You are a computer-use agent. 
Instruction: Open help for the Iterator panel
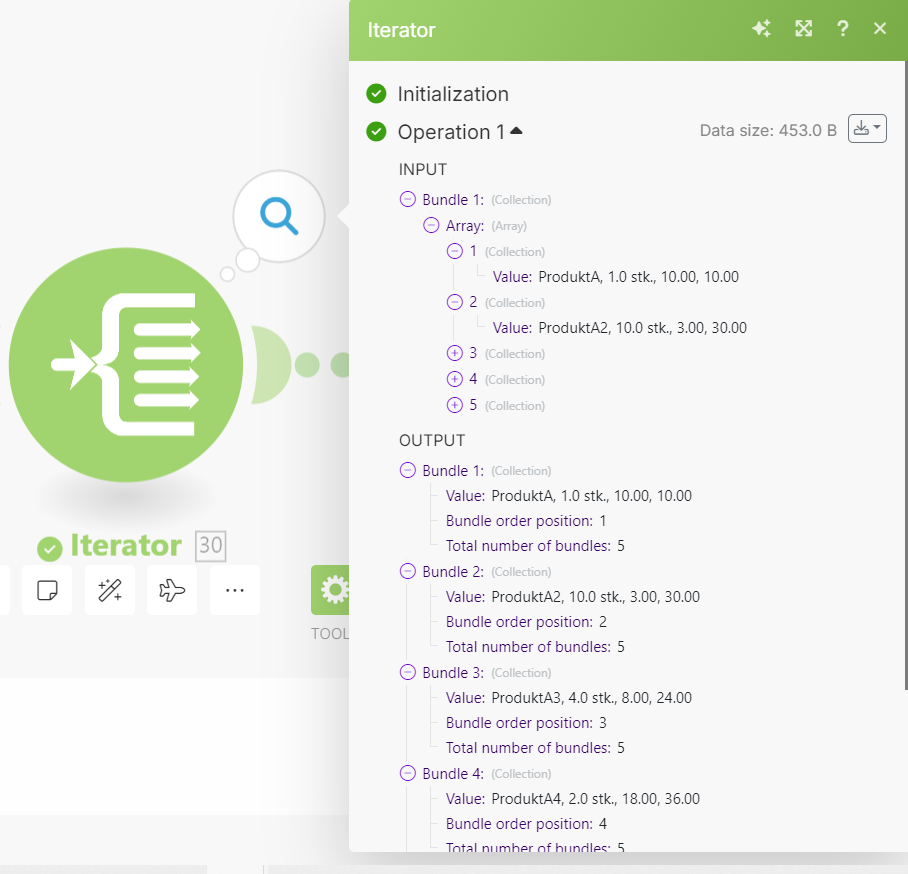click(x=843, y=28)
